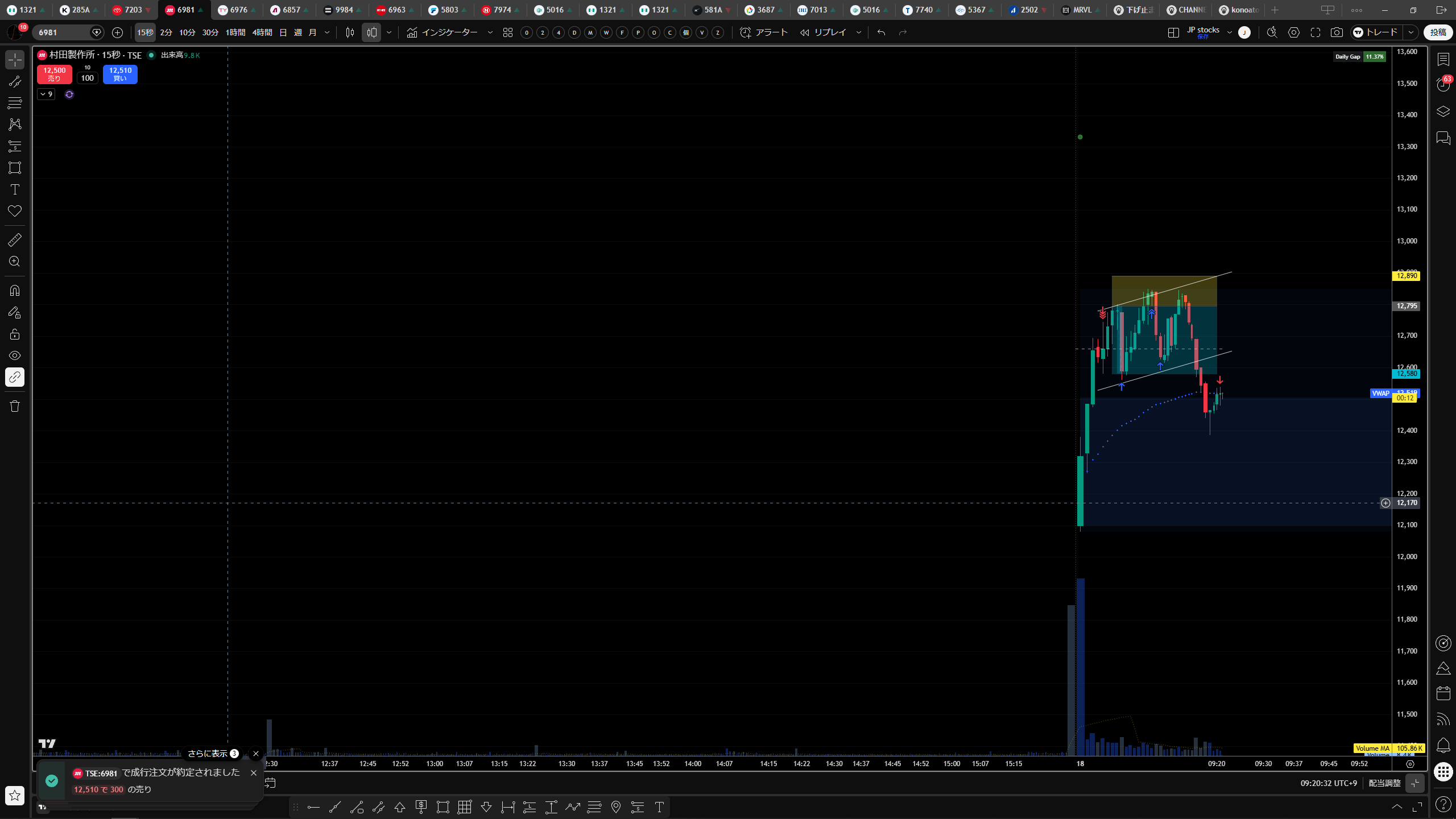Open the watchlist panel on right sidebar
The height and width of the screenshot is (819, 1456).
point(1443,59)
